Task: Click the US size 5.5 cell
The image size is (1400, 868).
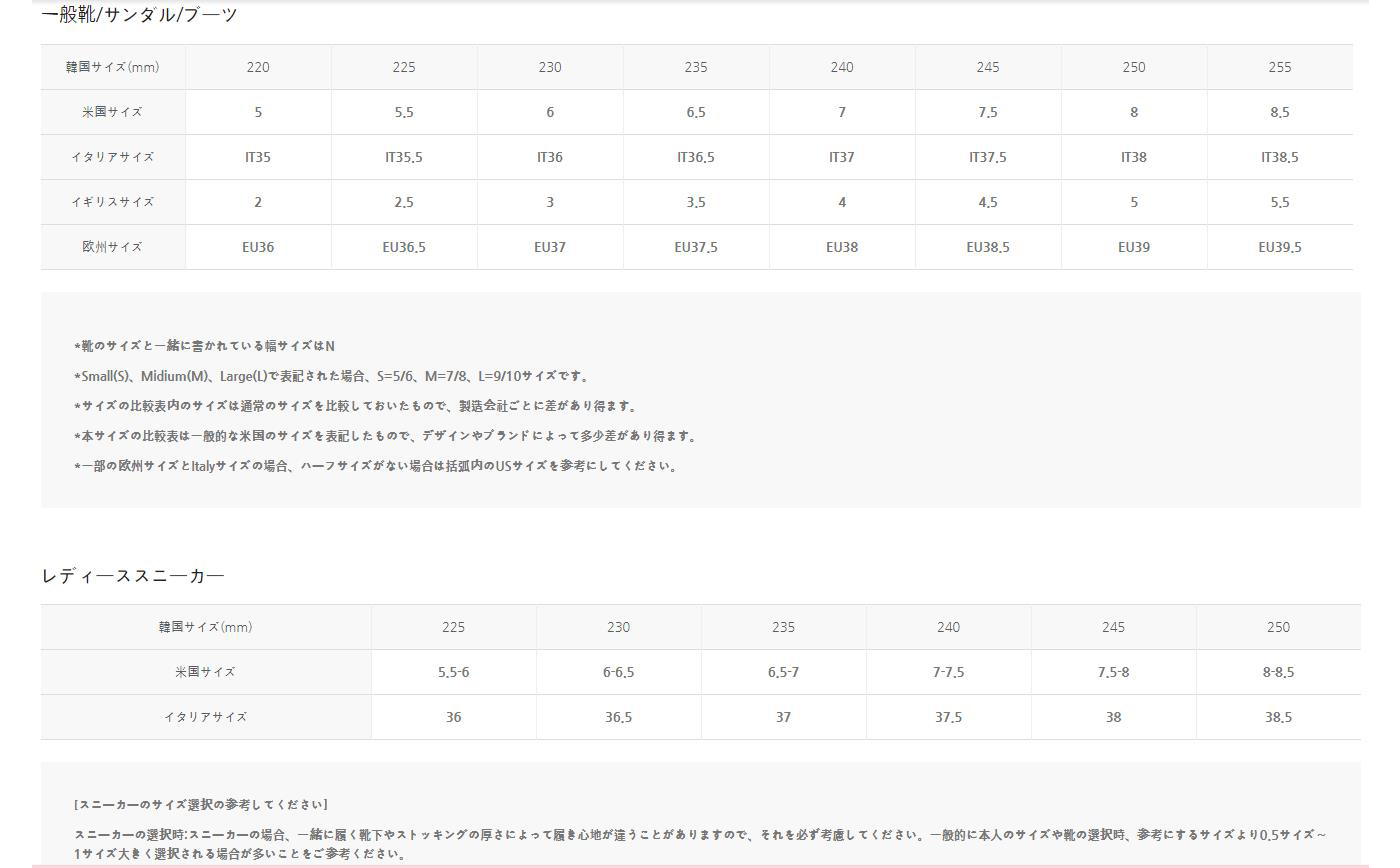Action: click(403, 112)
